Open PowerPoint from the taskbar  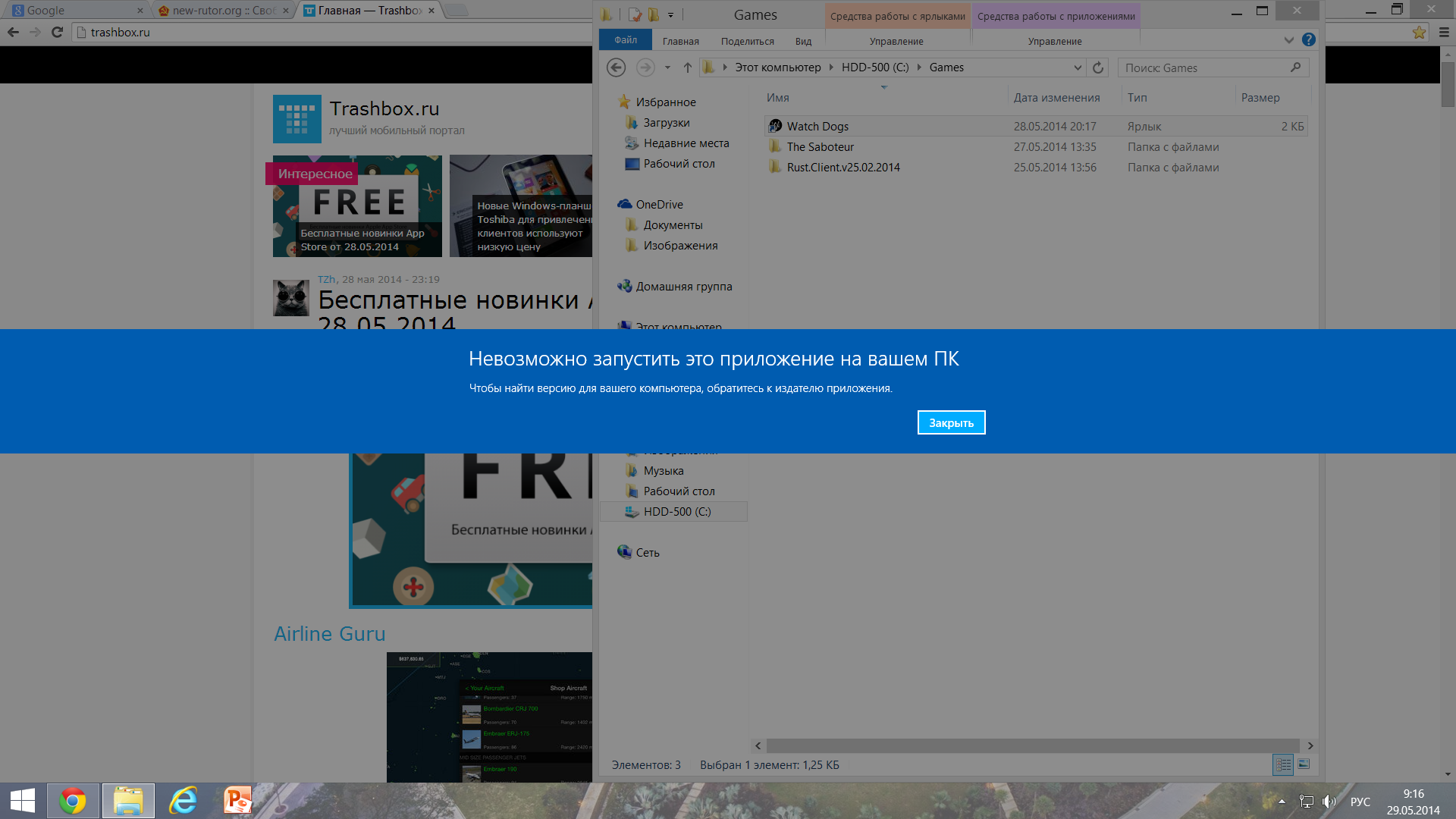click(237, 801)
